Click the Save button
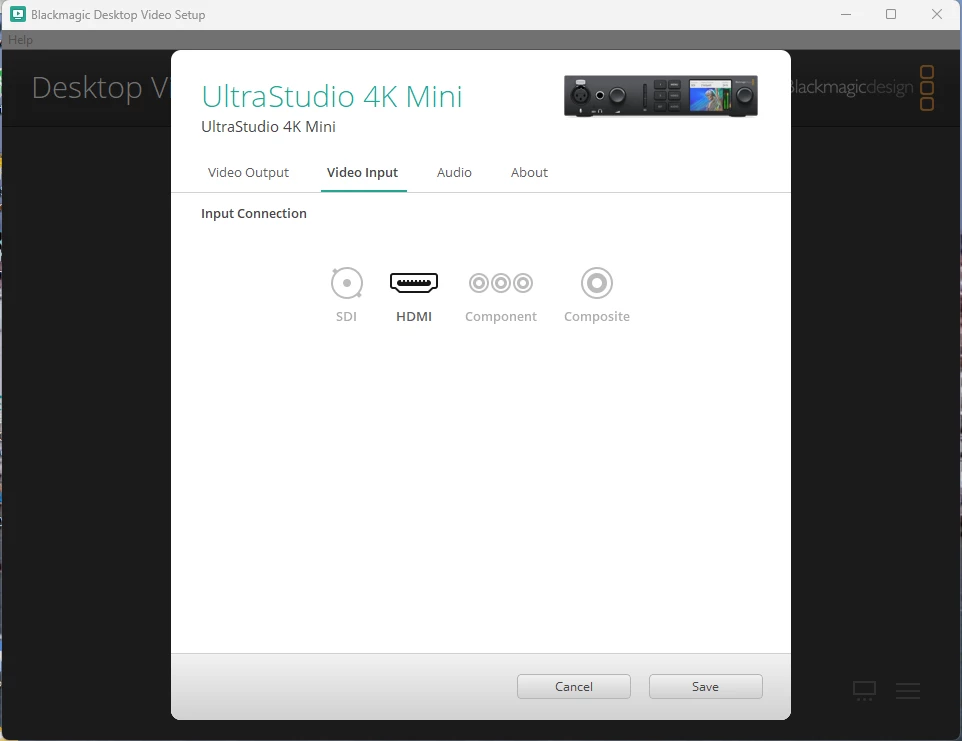Image resolution: width=962 pixels, height=741 pixels. click(x=706, y=686)
